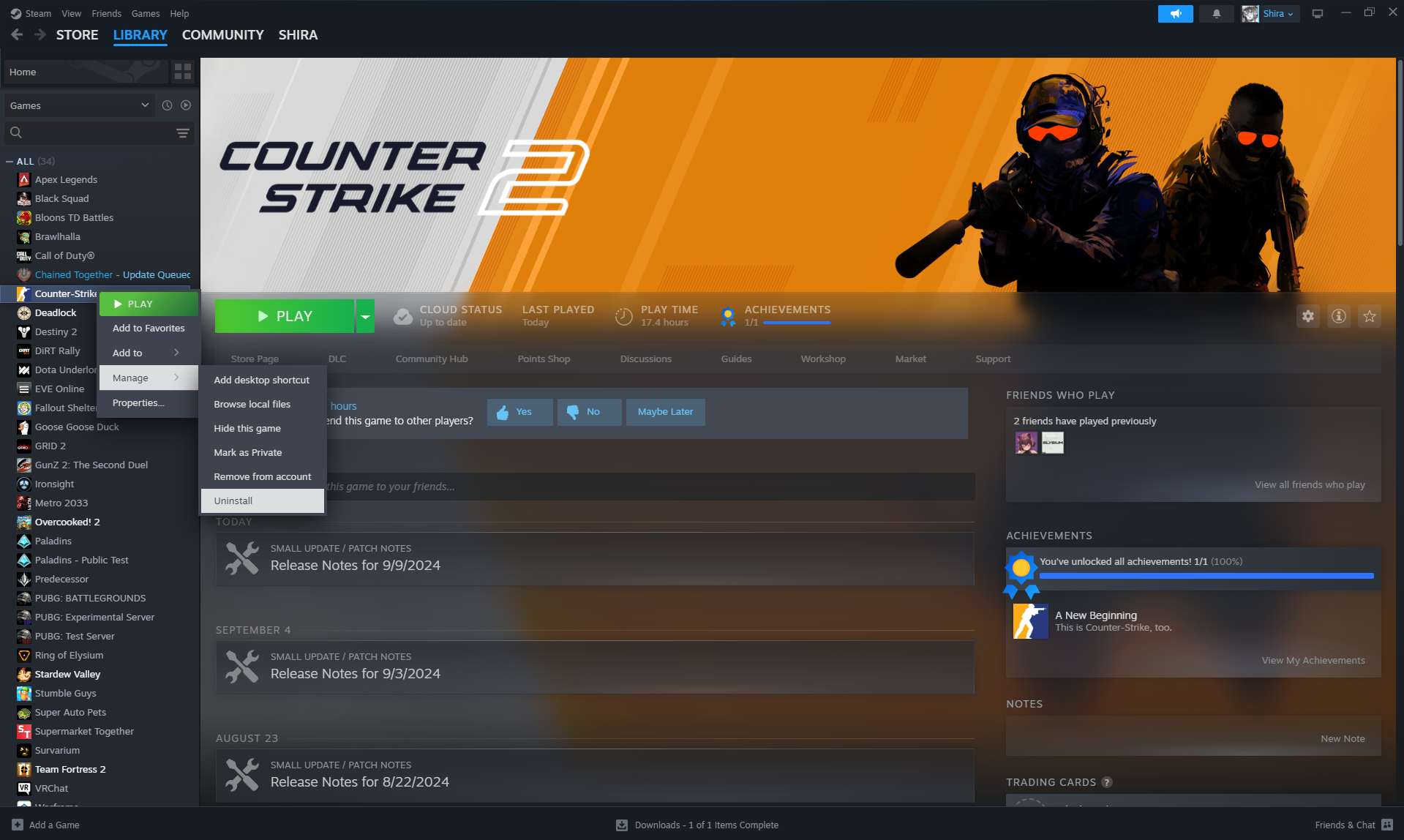The height and width of the screenshot is (840, 1404).
Task: Select Deadlock in the library list
Action: [x=56, y=312]
